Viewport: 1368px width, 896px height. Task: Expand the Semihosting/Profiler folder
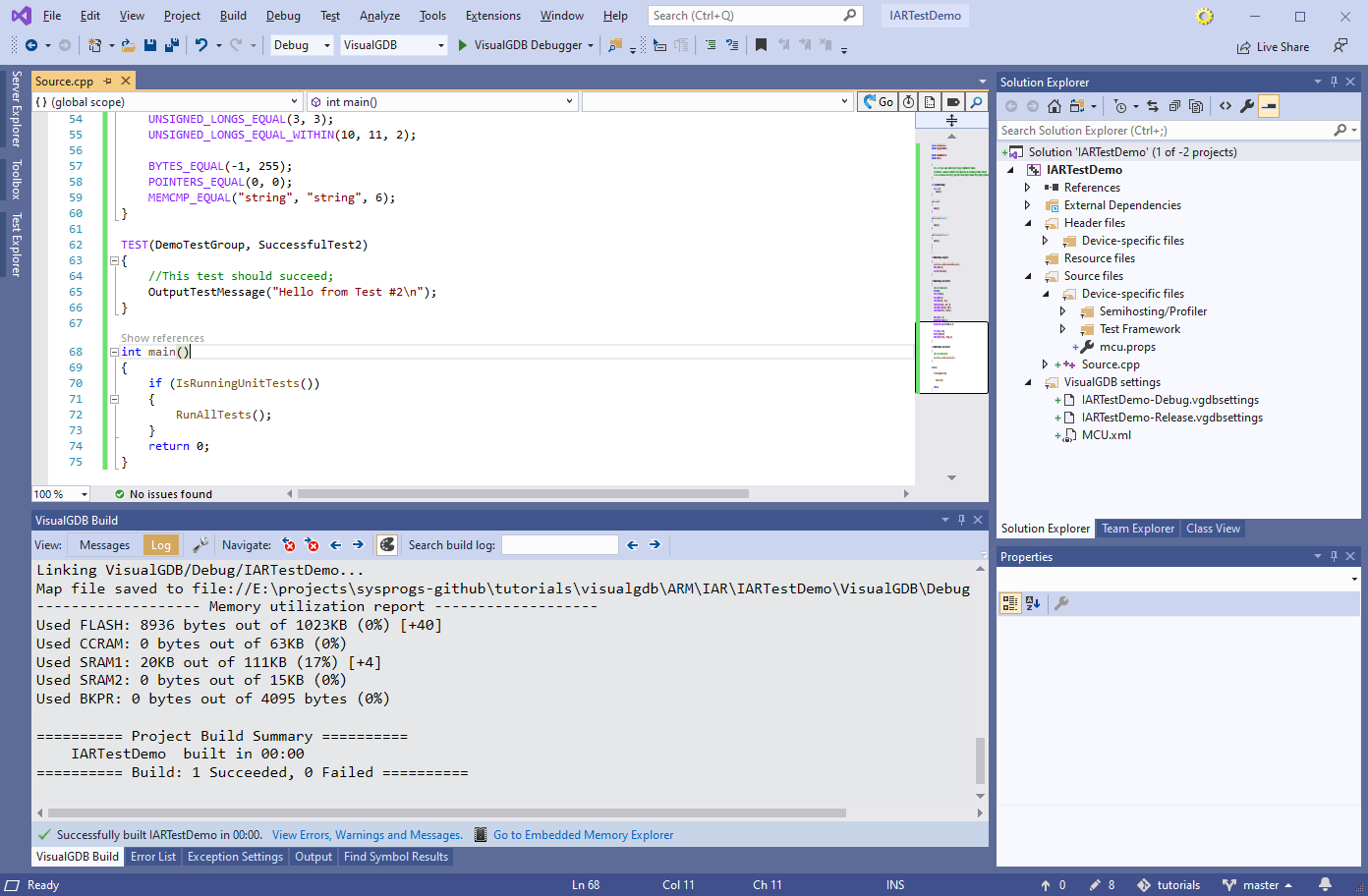pyautogui.click(x=1062, y=311)
